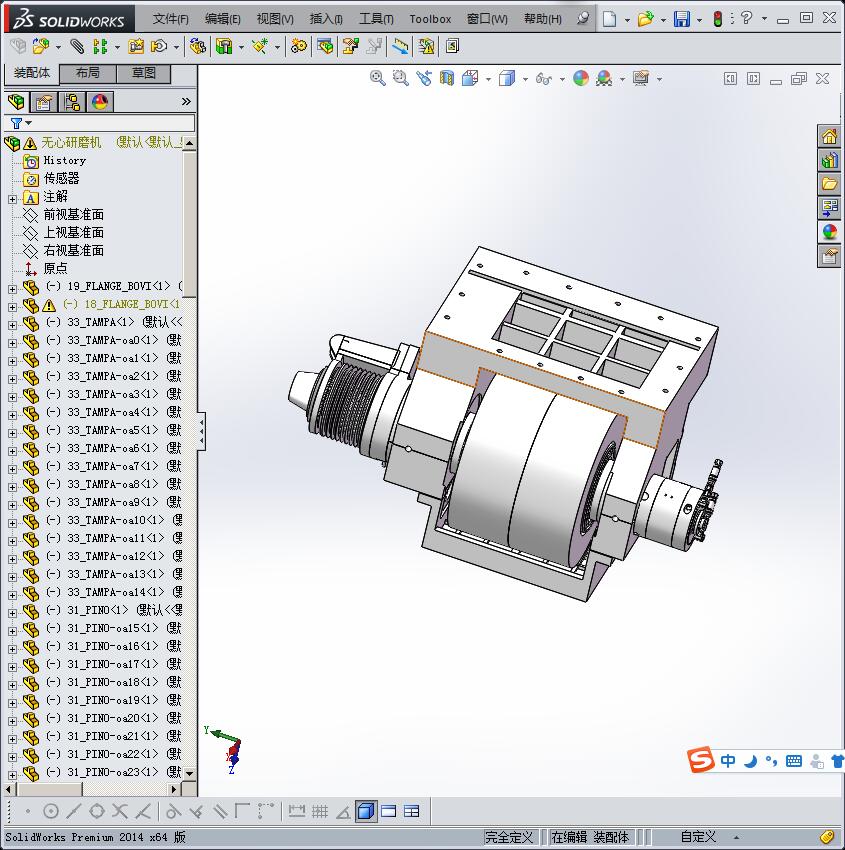Click the Mate paperclip icon
The width and height of the screenshot is (845, 850).
tap(77, 47)
